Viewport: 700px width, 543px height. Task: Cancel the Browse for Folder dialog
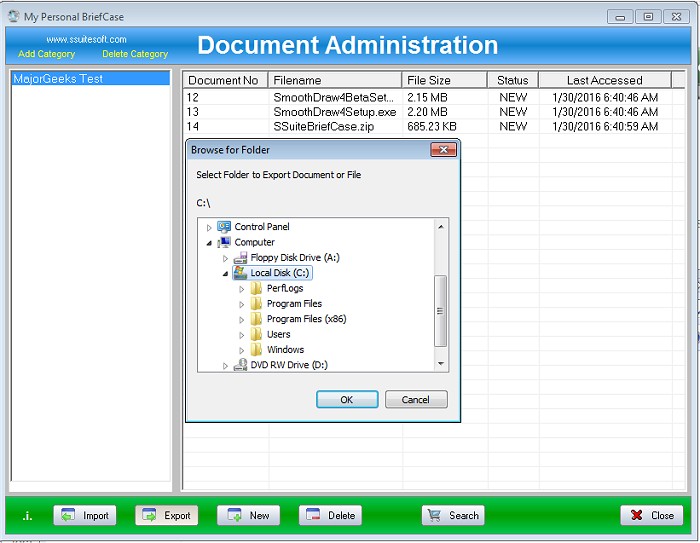(x=416, y=399)
